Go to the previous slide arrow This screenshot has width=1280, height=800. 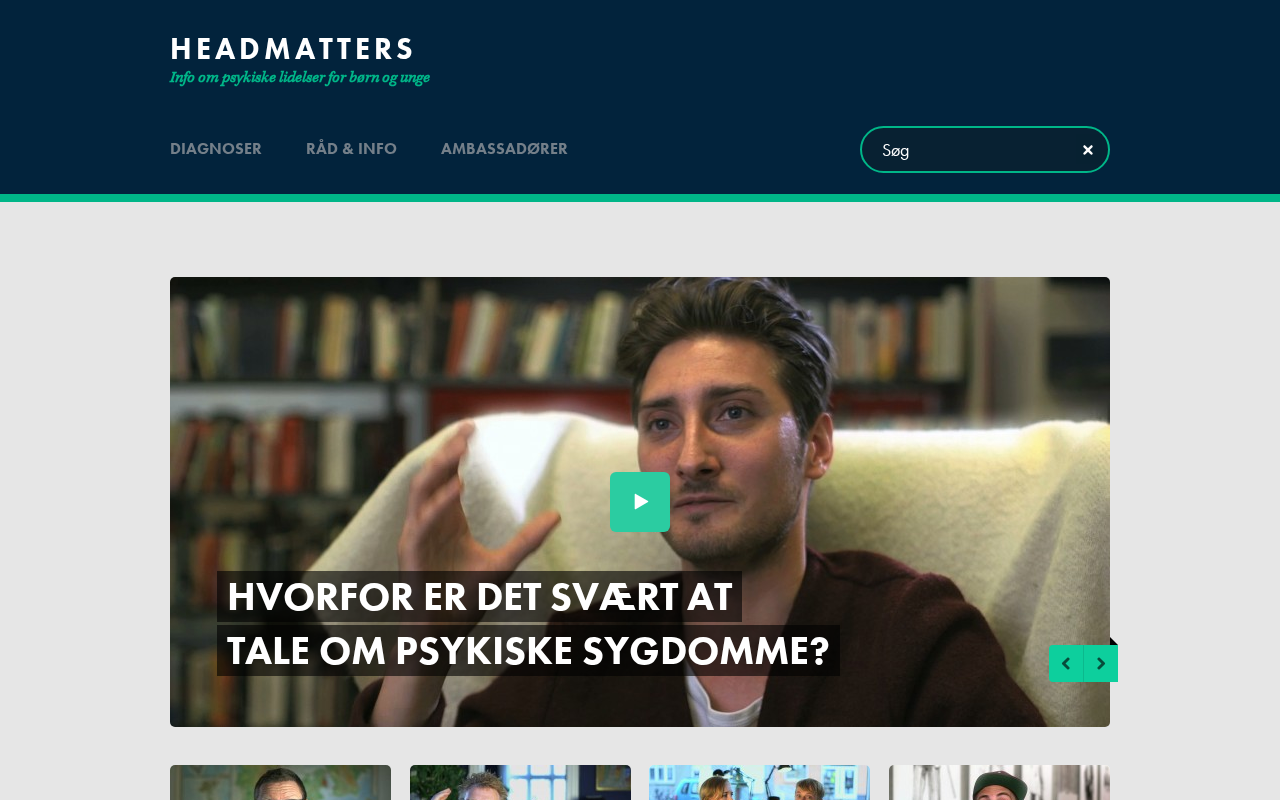1066,664
